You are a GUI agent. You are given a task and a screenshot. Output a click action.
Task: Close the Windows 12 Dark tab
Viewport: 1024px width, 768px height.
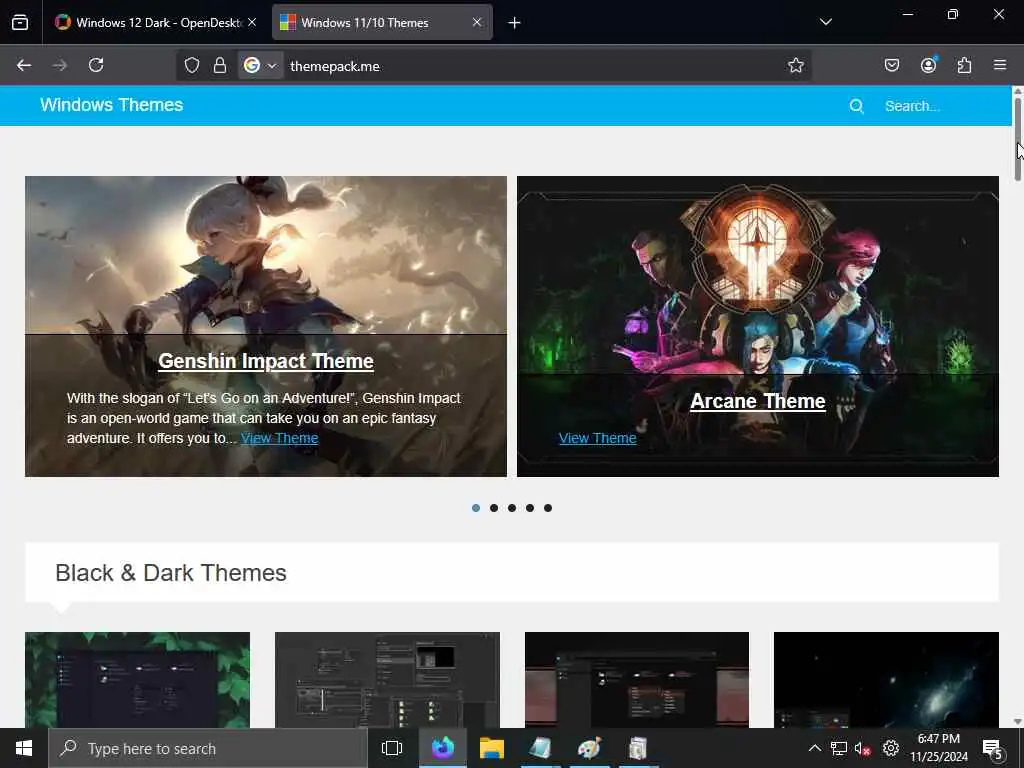point(252,22)
